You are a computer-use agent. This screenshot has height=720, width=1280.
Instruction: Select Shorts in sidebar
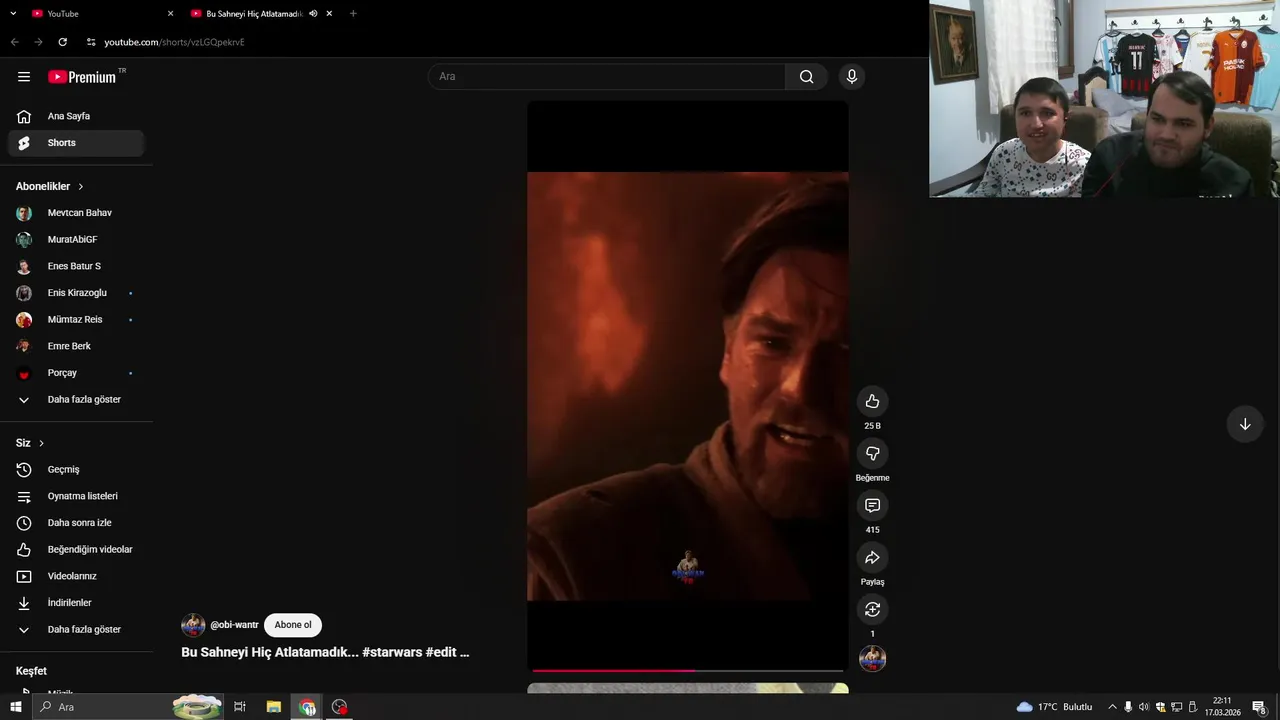click(x=76, y=143)
